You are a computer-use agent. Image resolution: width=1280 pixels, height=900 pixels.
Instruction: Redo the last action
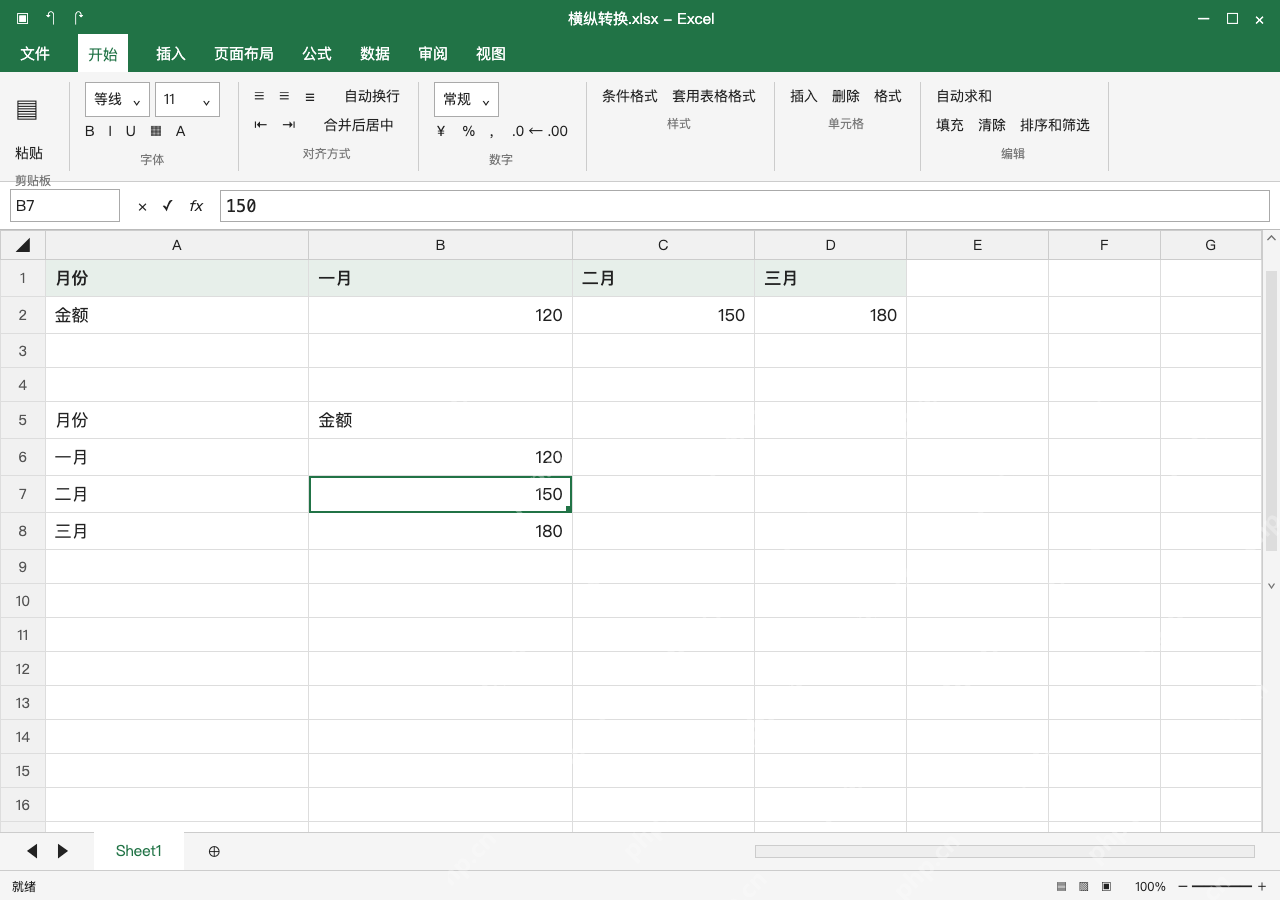(x=79, y=18)
